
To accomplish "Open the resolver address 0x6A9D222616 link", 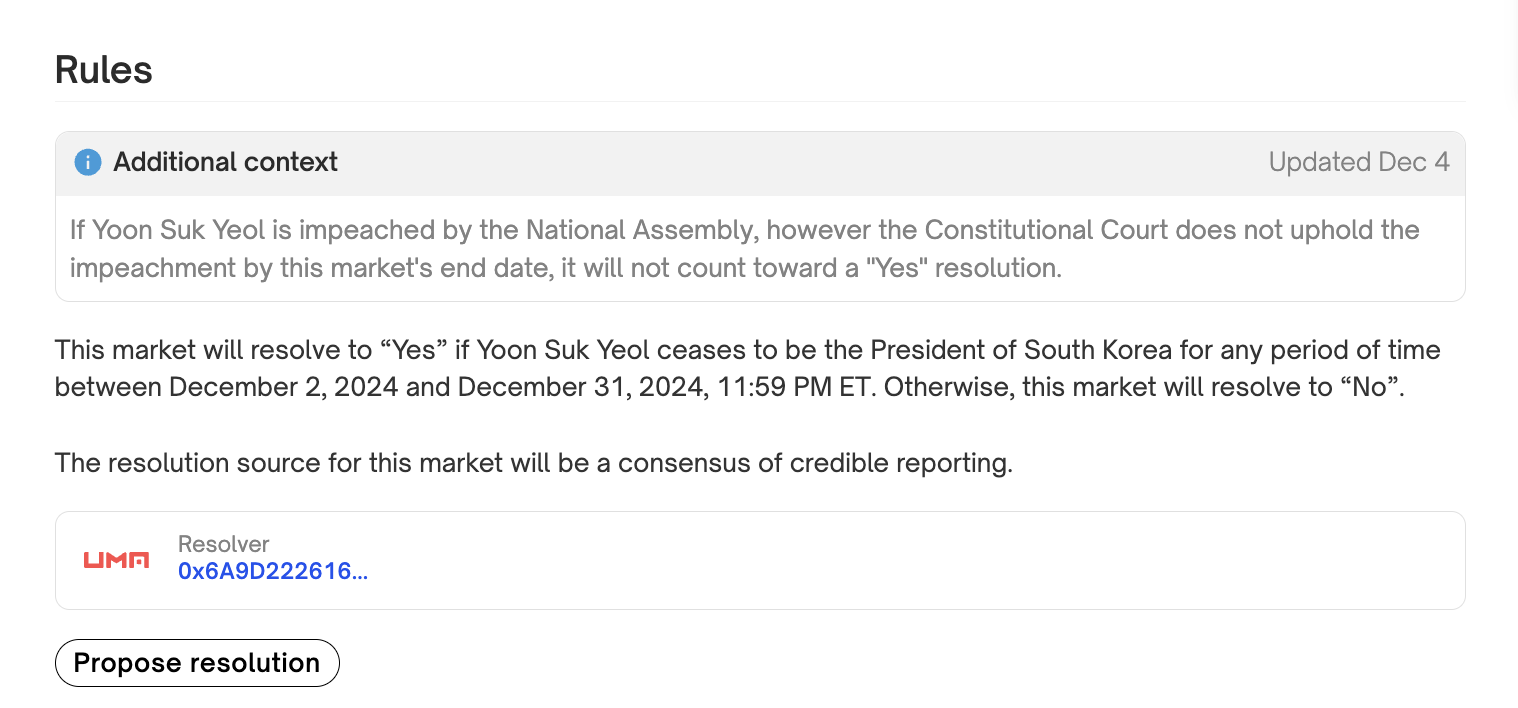I will [273, 571].
